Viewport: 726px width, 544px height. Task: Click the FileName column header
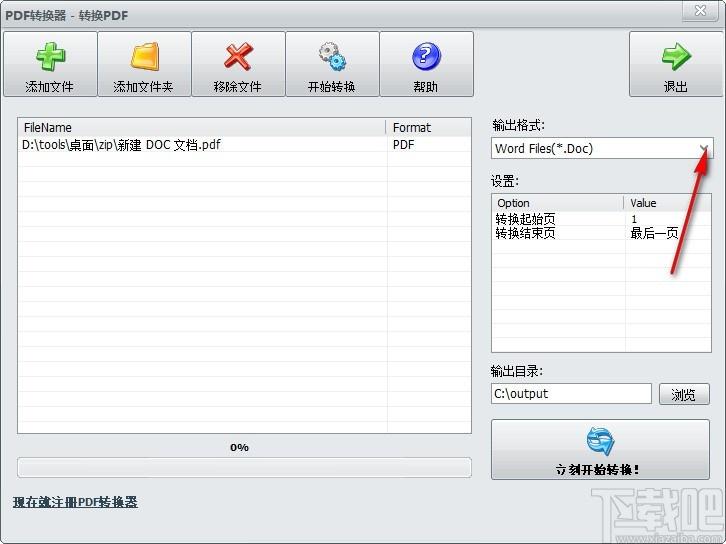pos(202,127)
